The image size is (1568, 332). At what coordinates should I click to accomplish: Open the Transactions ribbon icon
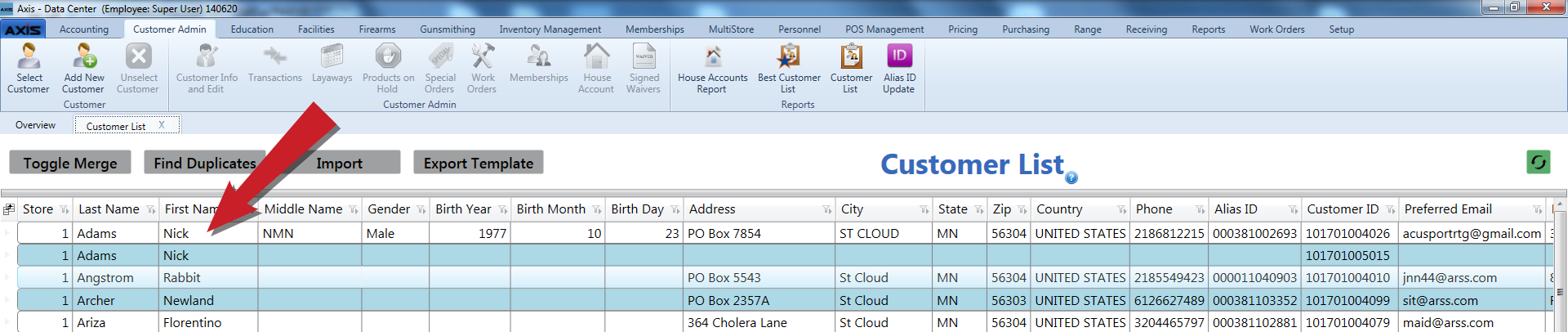point(274,63)
